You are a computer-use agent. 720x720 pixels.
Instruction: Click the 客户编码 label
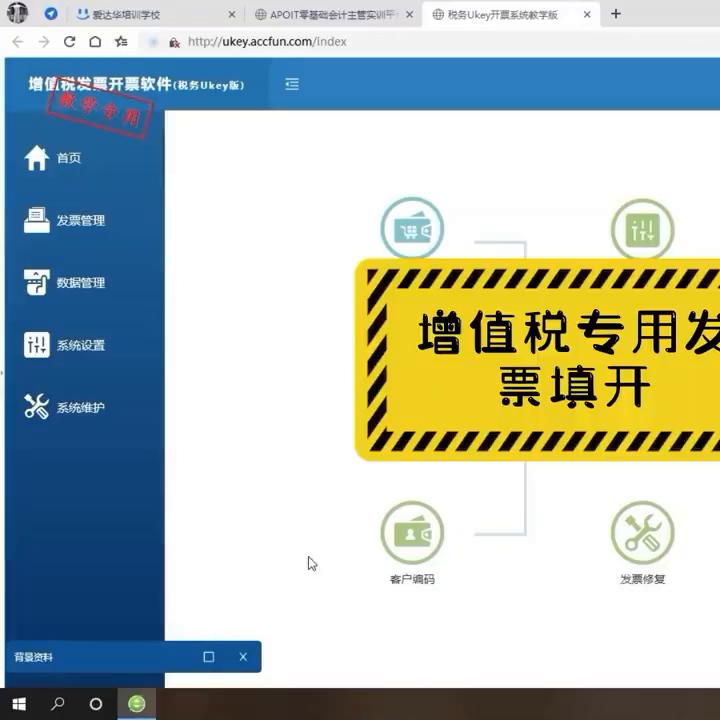pos(412,579)
